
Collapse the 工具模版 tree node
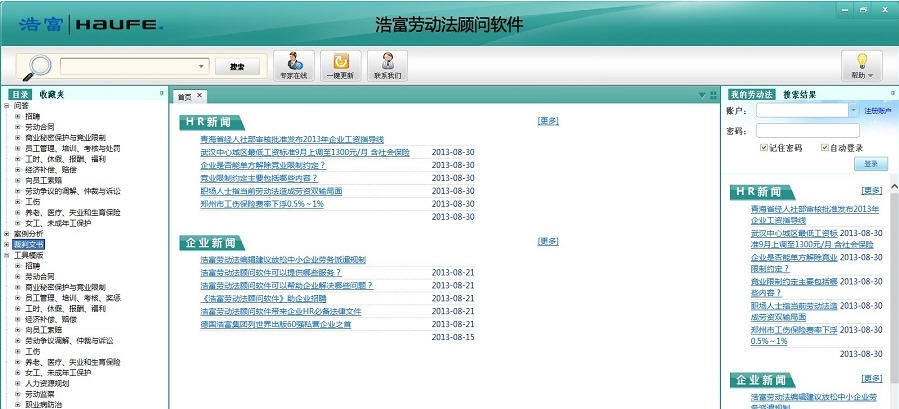tap(6, 255)
